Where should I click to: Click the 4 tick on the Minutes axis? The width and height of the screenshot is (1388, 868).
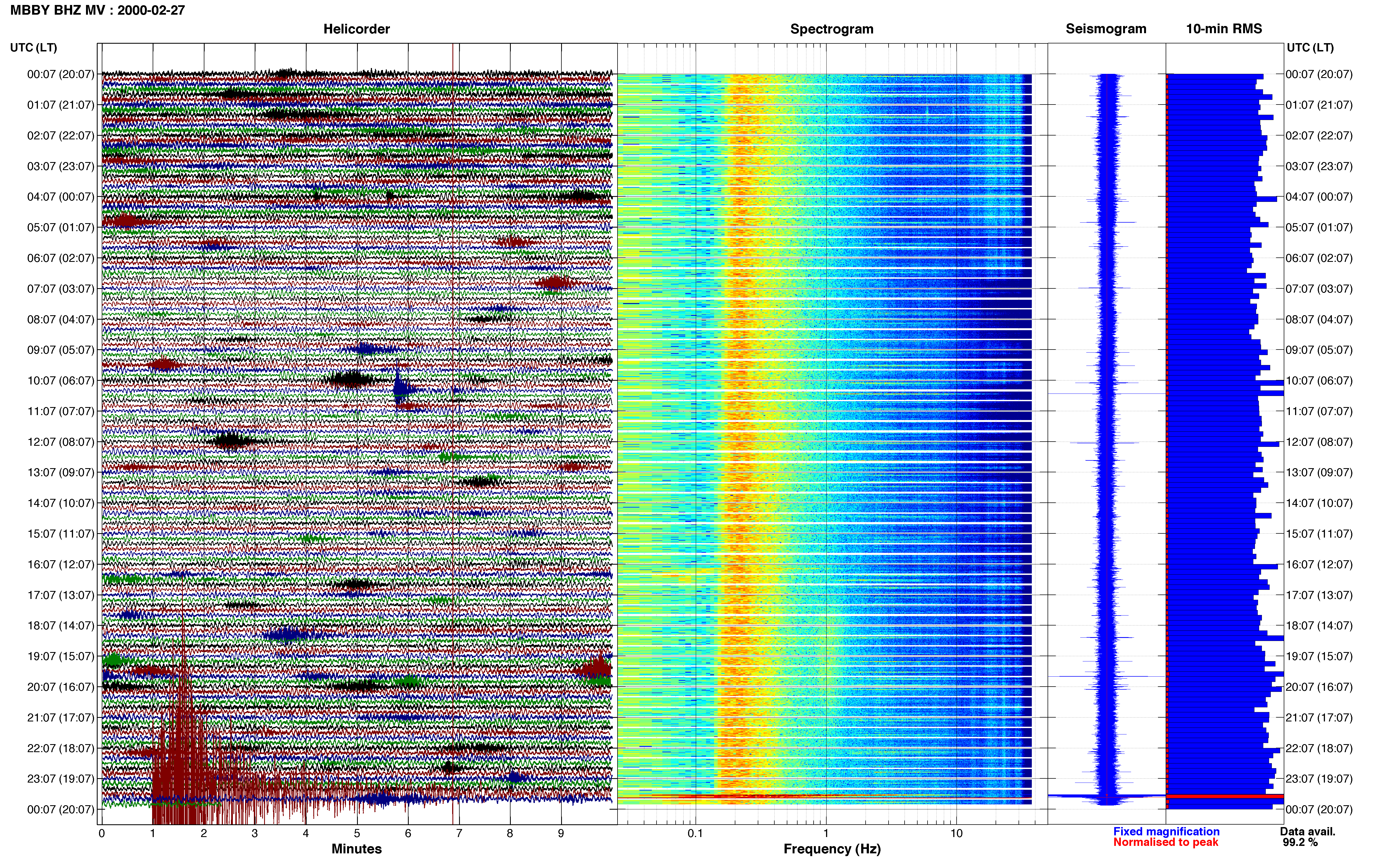(x=306, y=833)
